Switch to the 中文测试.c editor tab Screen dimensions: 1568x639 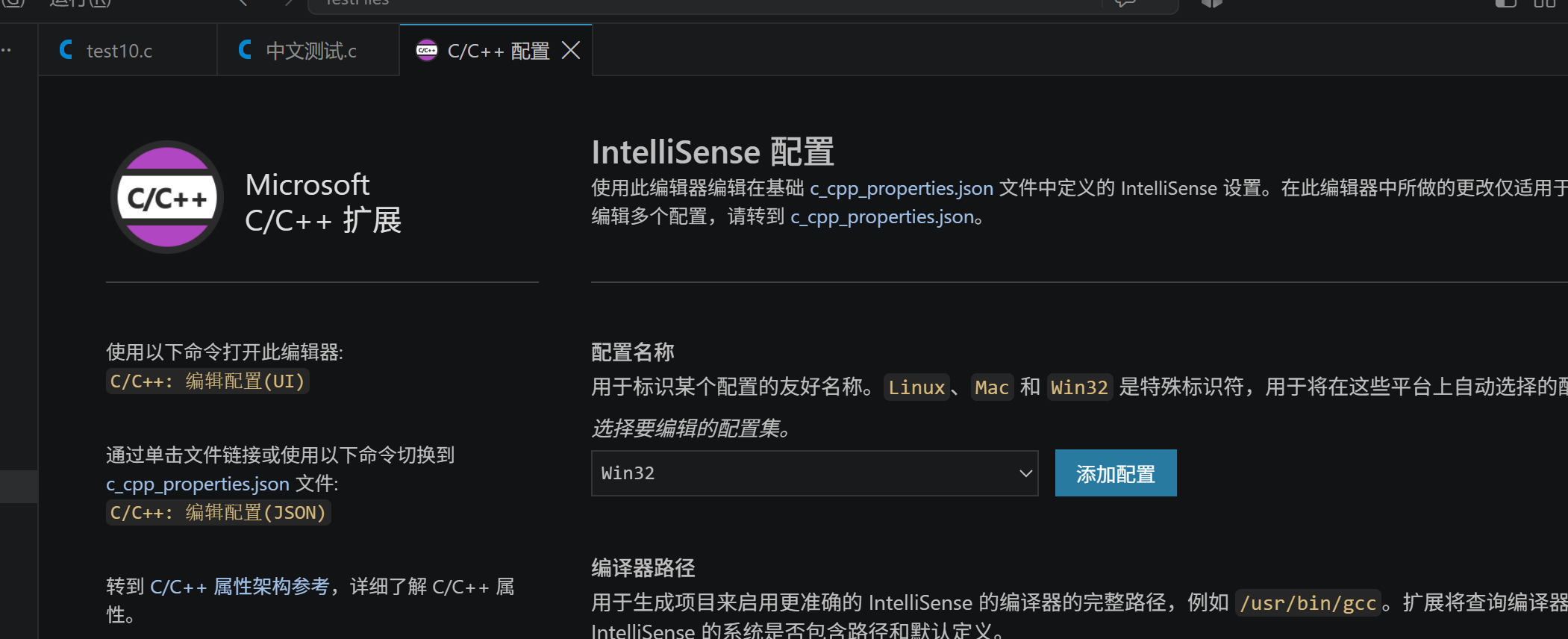[x=308, y=51]
